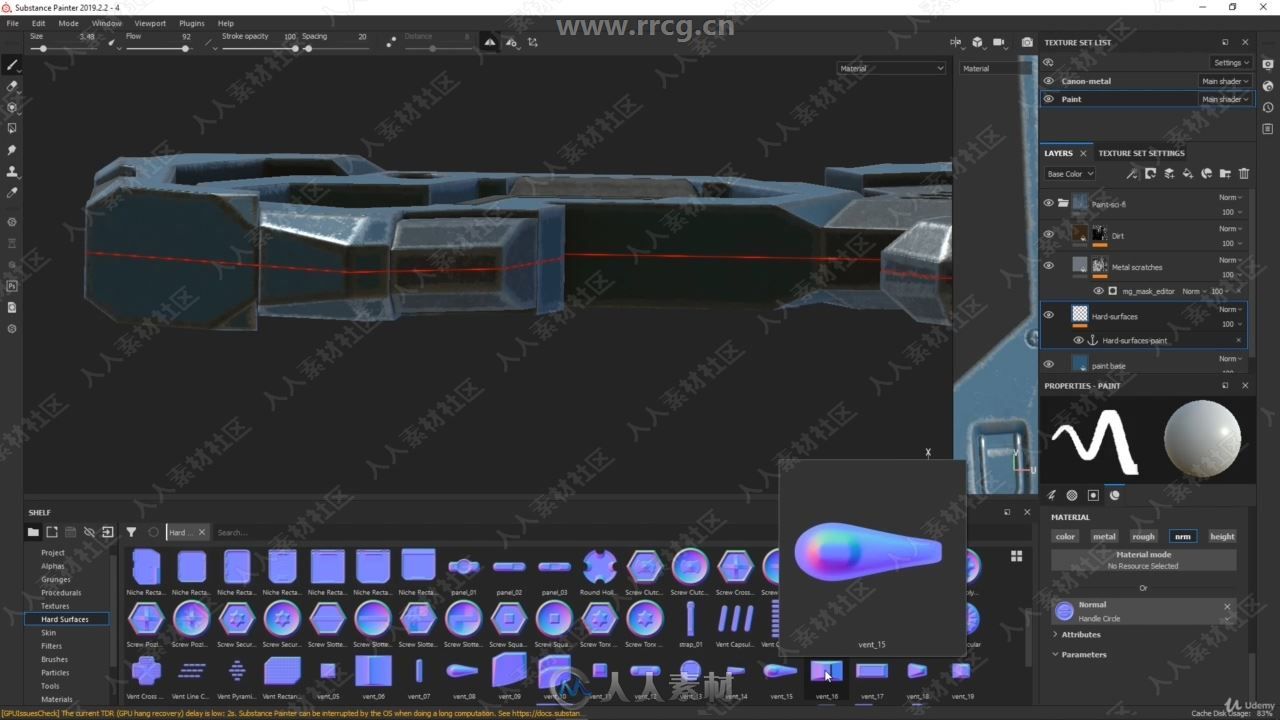Open the Material viewport channel dropdown
Image resolution: width=1280 pixels, height=720 pixels.
[x=891, y=68]
